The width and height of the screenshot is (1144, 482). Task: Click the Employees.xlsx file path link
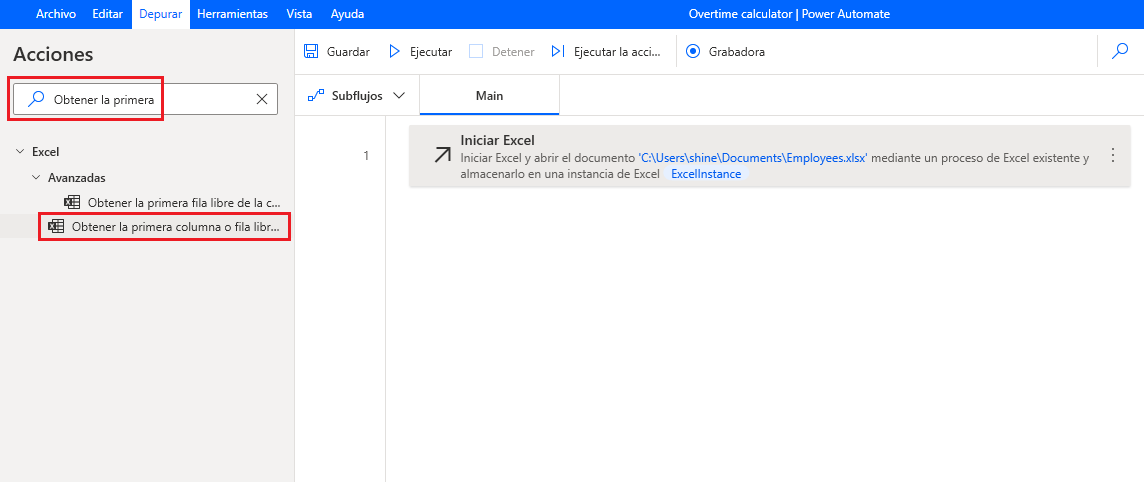pyautogui.click(x=752, y=158)
